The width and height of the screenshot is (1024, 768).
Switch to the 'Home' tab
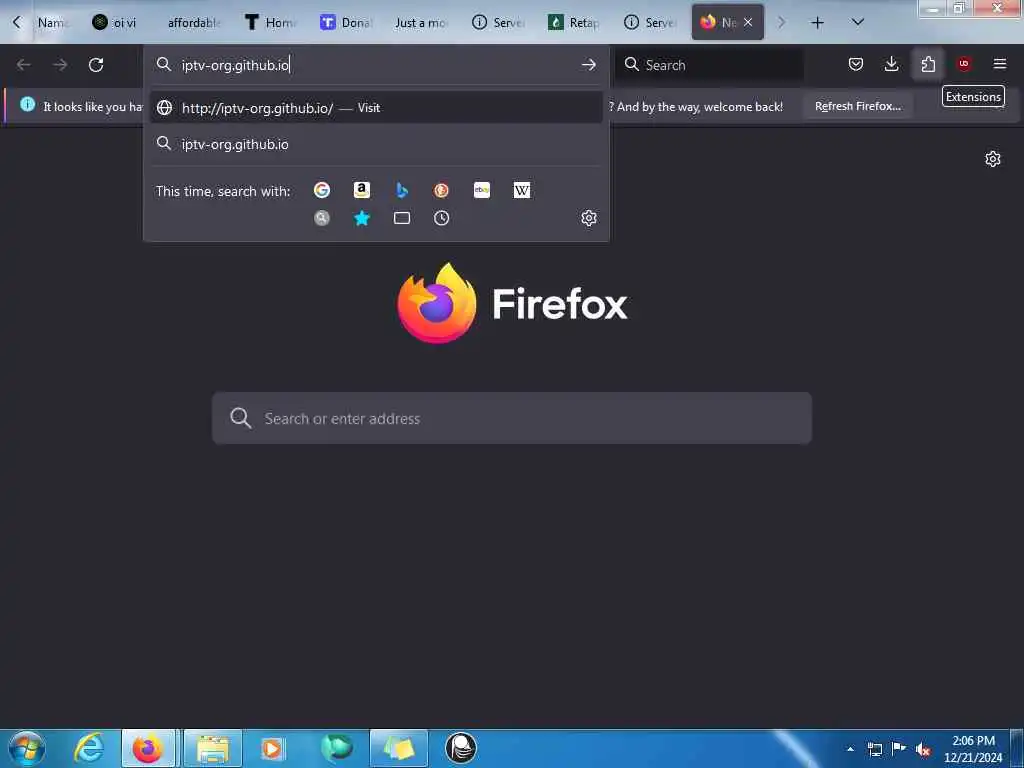click(x=270, y=23)
